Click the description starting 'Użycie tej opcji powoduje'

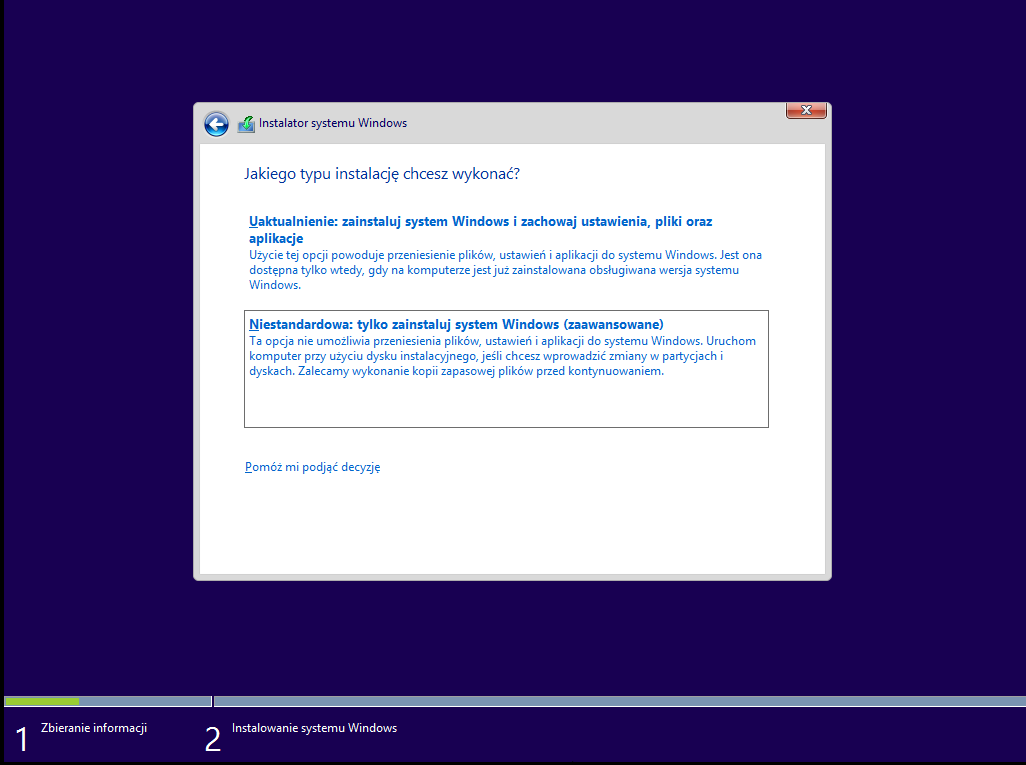tap(505, 270)
